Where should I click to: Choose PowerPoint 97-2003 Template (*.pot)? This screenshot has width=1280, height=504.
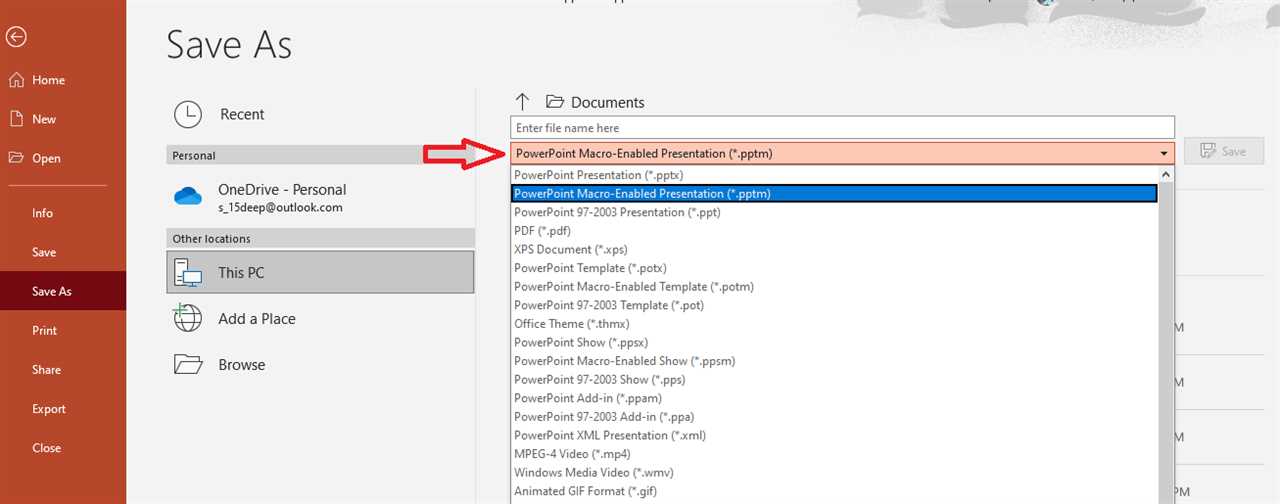833,305
